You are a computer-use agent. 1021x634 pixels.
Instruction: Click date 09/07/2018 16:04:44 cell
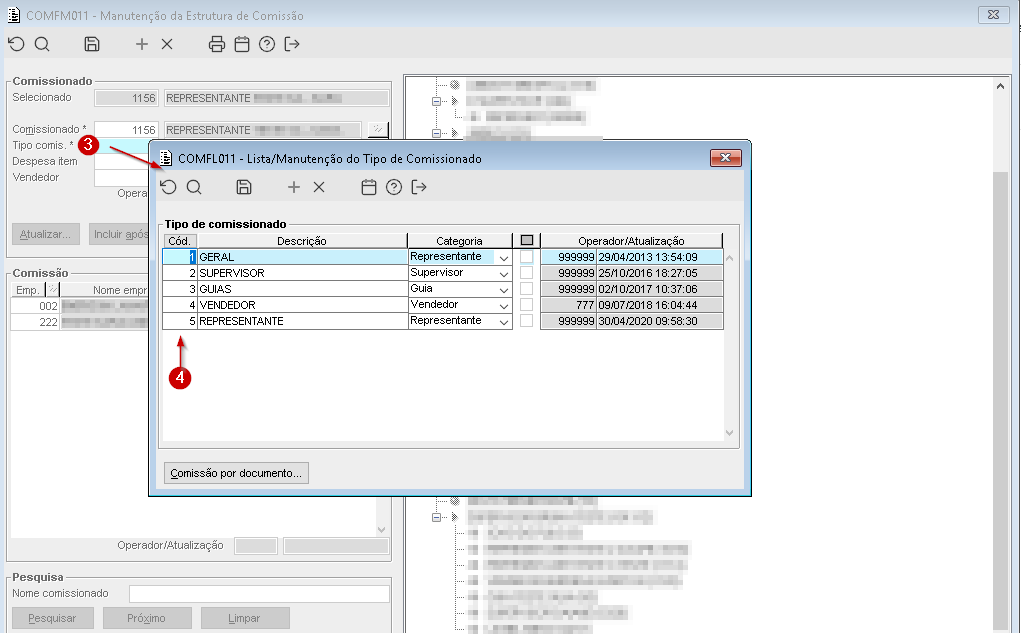tap(659, 305)
